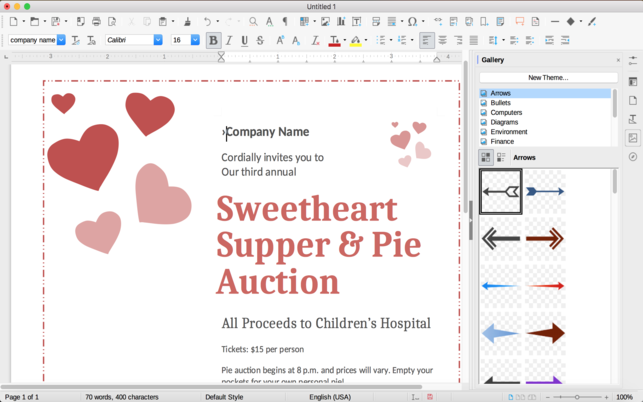643x402 pixels.
Task: Select the brown right-arrow gallery thumbnail
Action: point(545,333)
